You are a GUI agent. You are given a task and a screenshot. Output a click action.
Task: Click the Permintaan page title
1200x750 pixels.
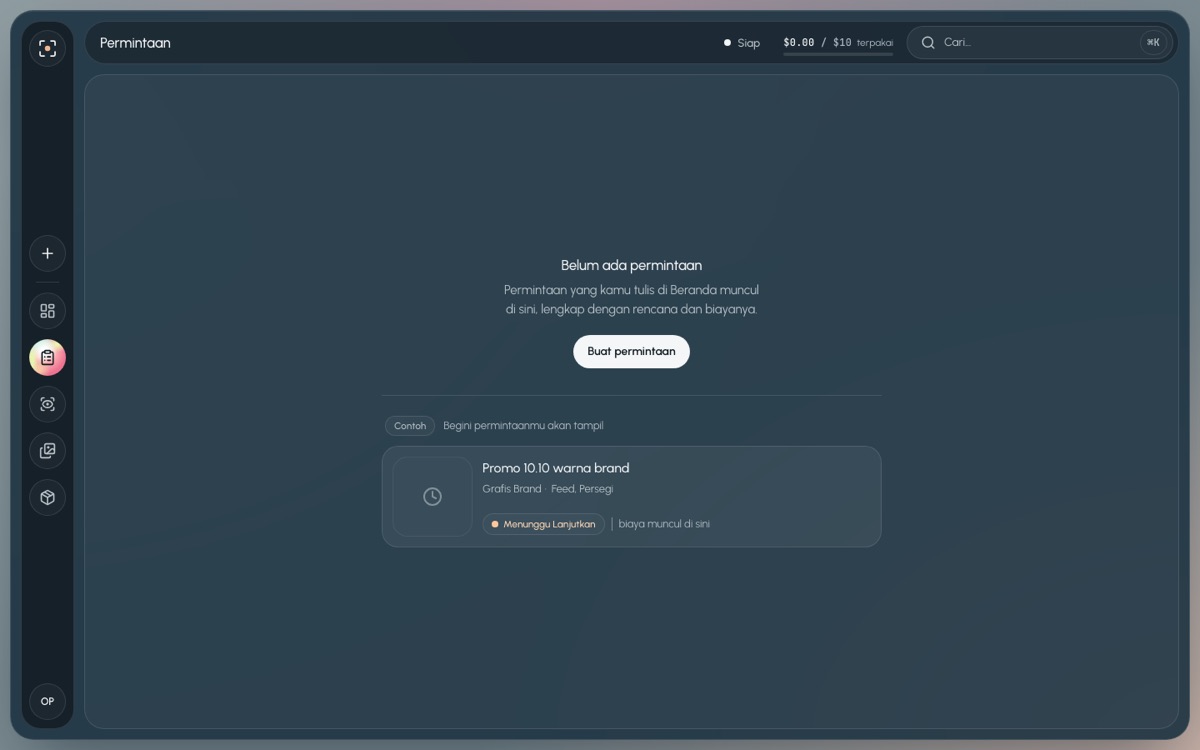coord(135,43)
